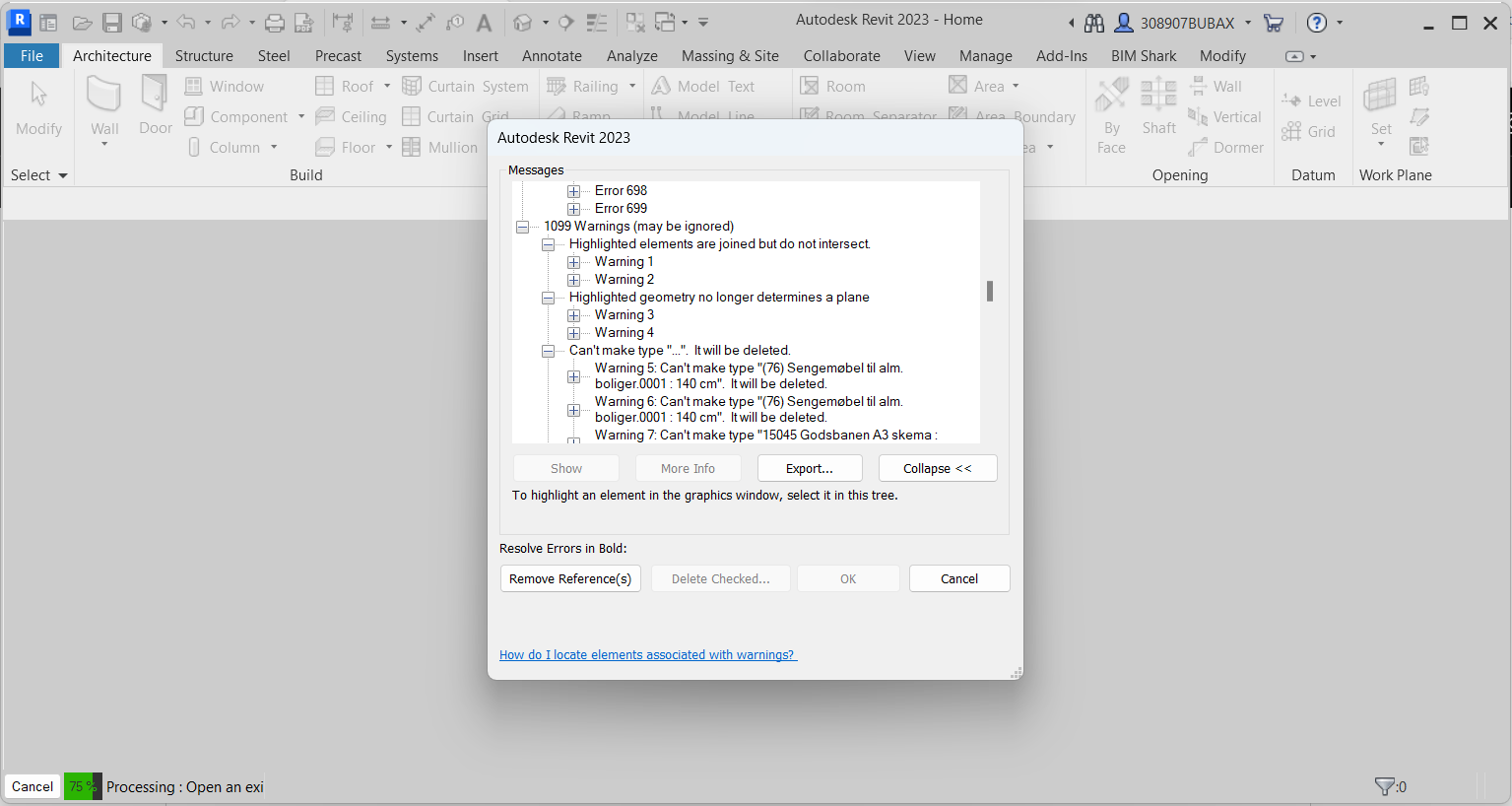1512x806 pixels.
Task: Select the Shaft opening tool
Action: (1159, 105)
